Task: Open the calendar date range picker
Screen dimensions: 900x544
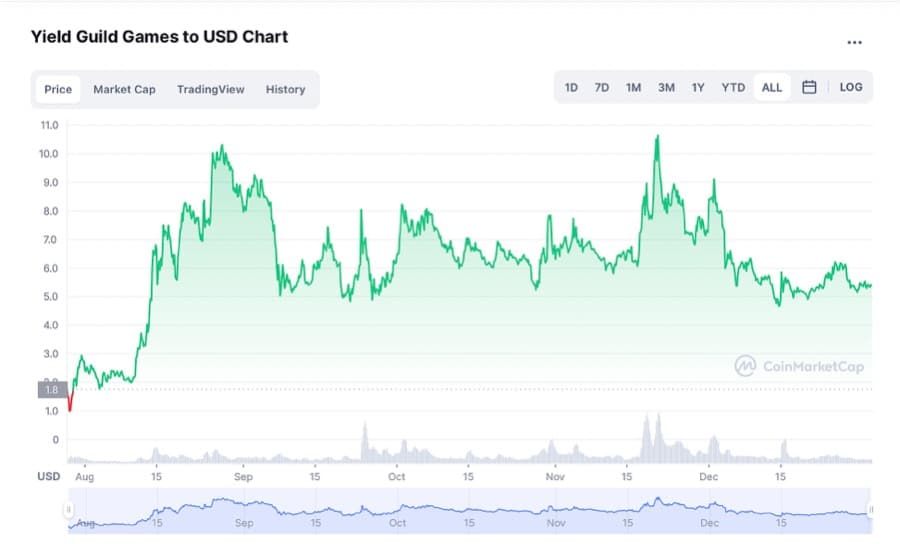Action: 809,88
